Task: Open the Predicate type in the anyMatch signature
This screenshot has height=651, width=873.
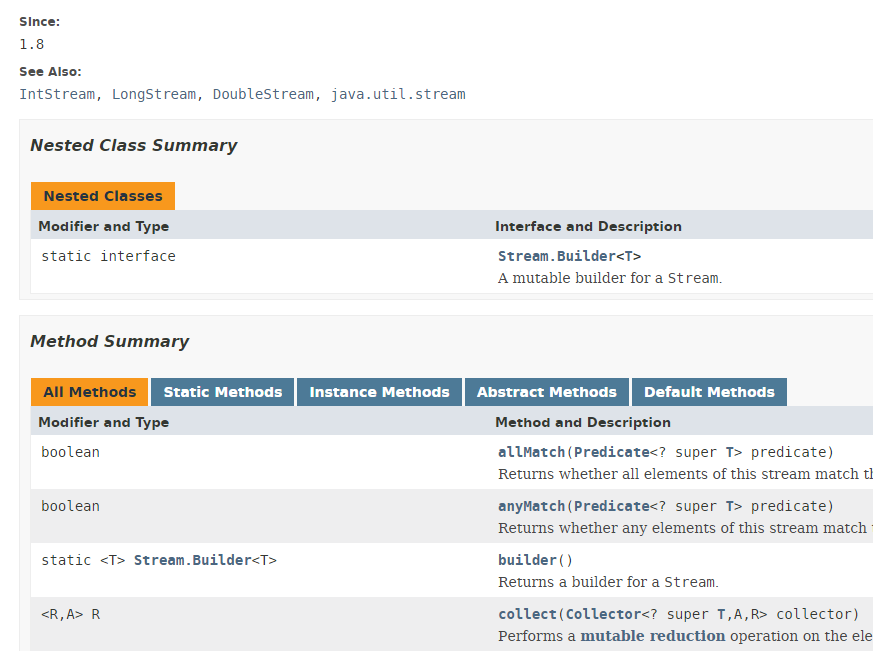Action: [x=611, y=506]
